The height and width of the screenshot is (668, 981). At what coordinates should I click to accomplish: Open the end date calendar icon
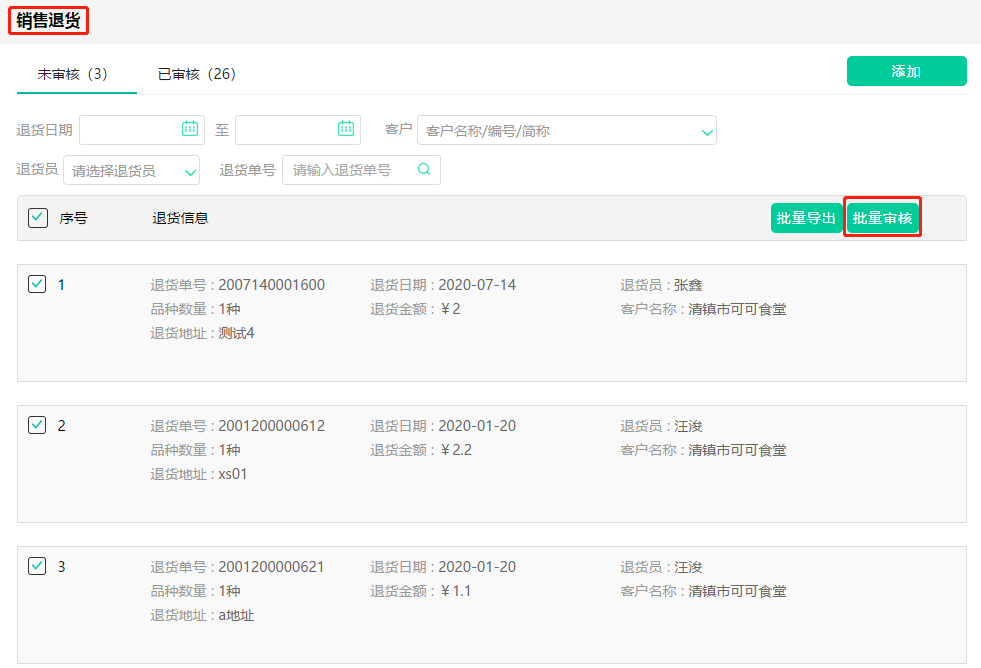coord(346,128)
